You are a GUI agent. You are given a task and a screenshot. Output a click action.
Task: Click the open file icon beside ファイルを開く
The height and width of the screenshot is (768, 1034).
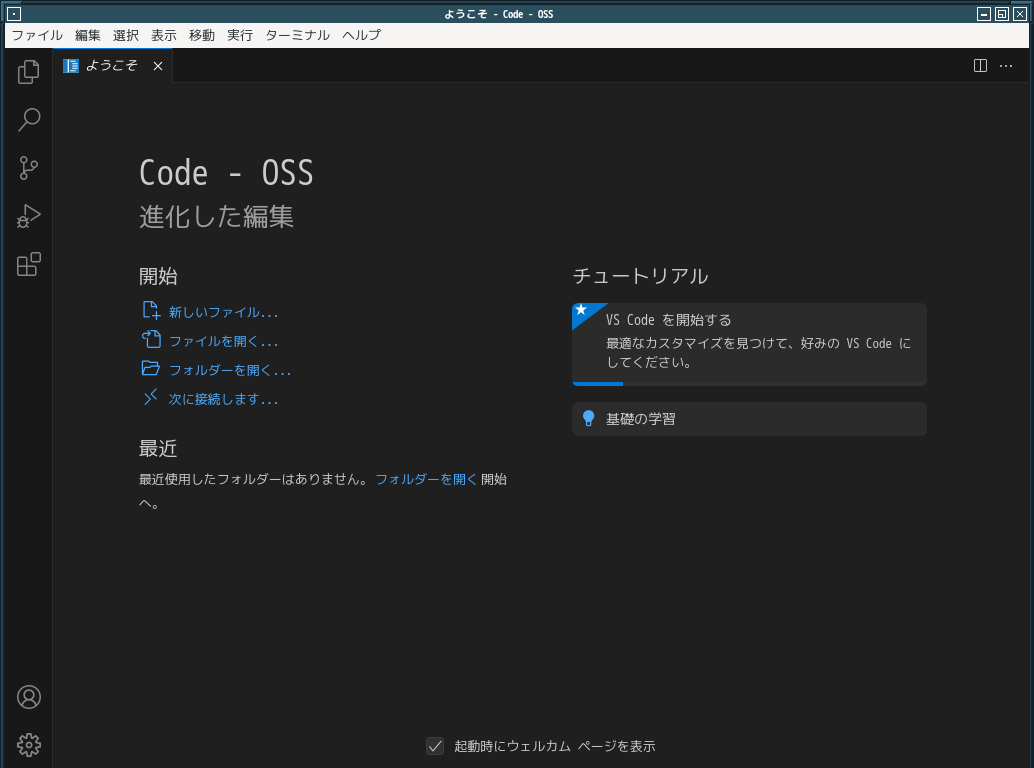tap(151, 339)
